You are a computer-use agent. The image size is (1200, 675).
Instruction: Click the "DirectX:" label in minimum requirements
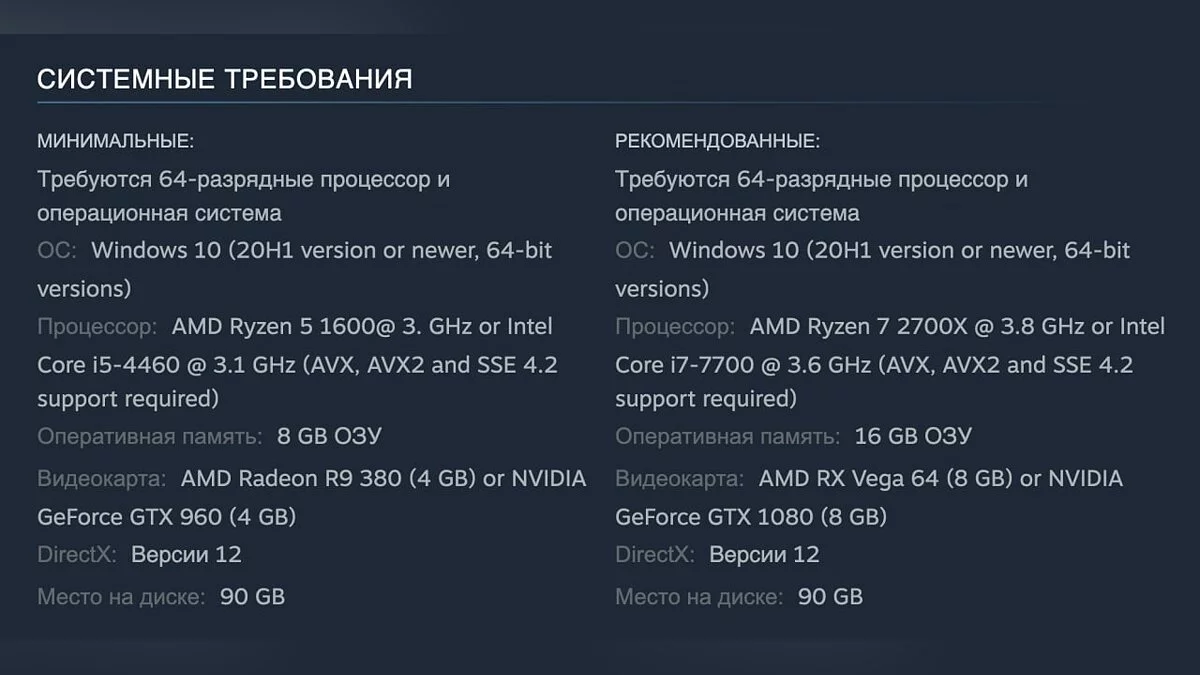77,554
